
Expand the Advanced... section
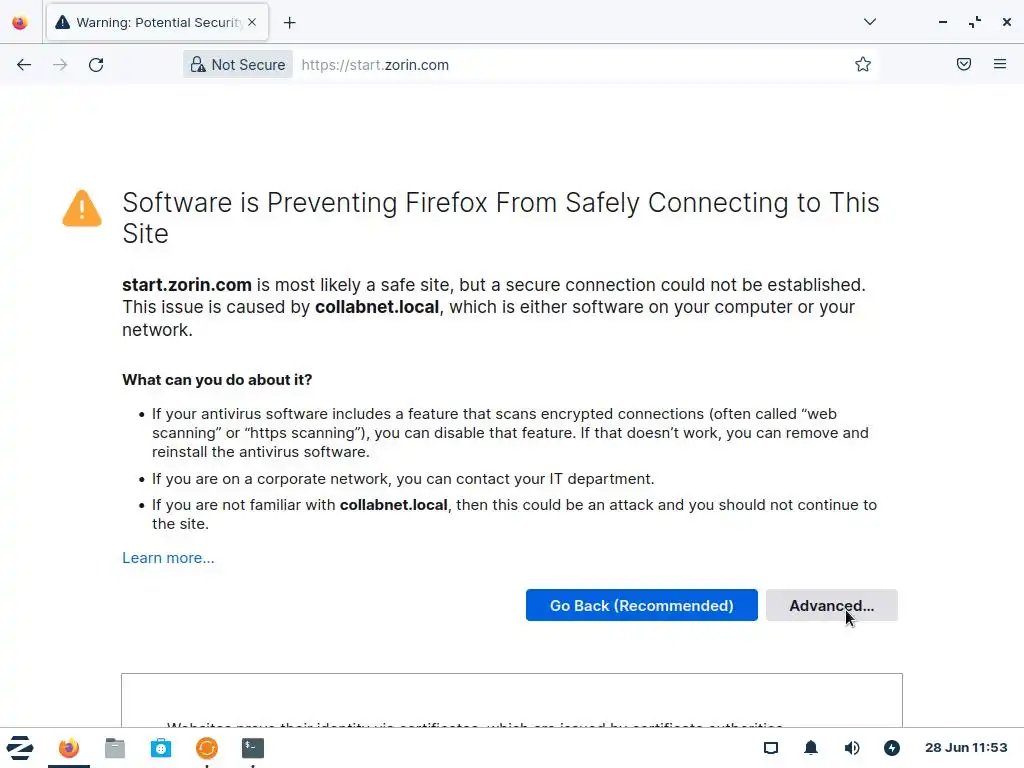click(831, 605)
